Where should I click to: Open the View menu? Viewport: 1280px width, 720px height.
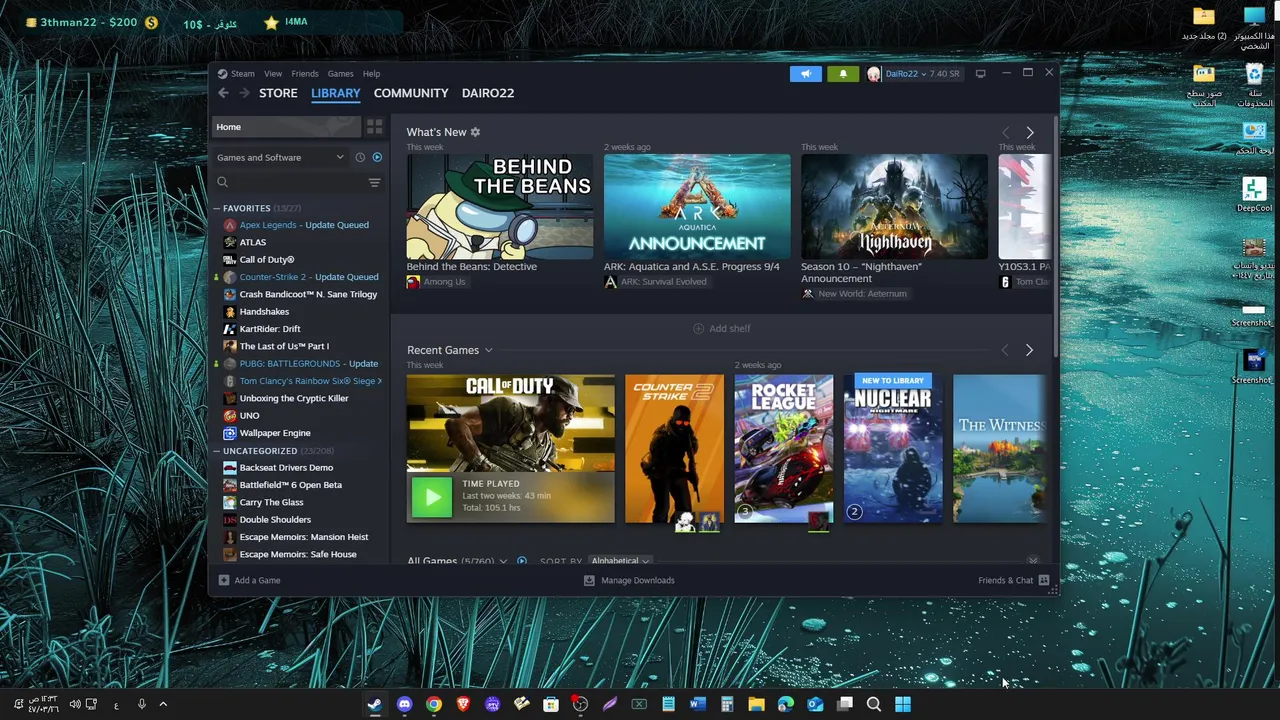coord(273,73)
